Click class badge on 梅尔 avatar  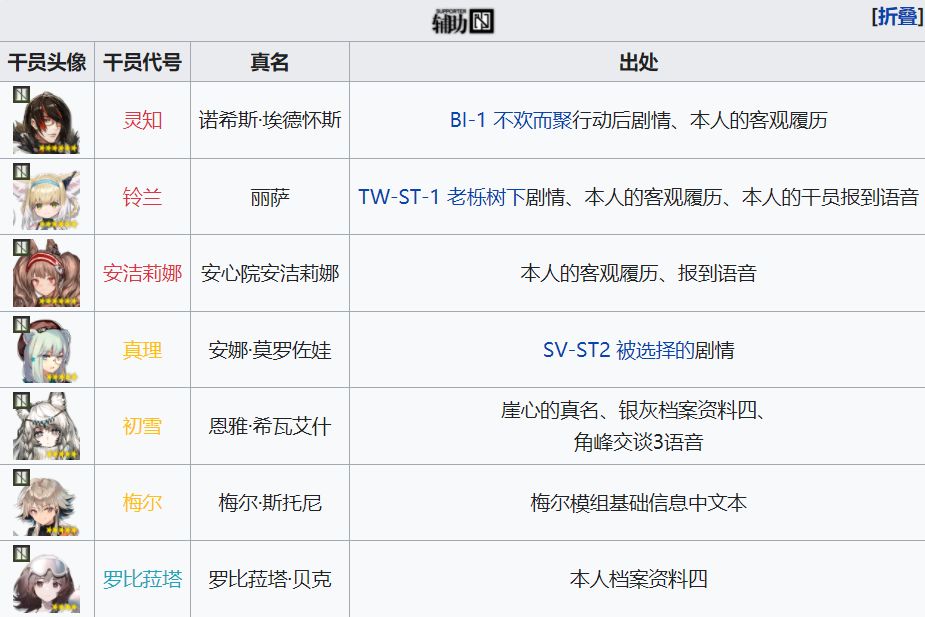(x=21, y=477)
